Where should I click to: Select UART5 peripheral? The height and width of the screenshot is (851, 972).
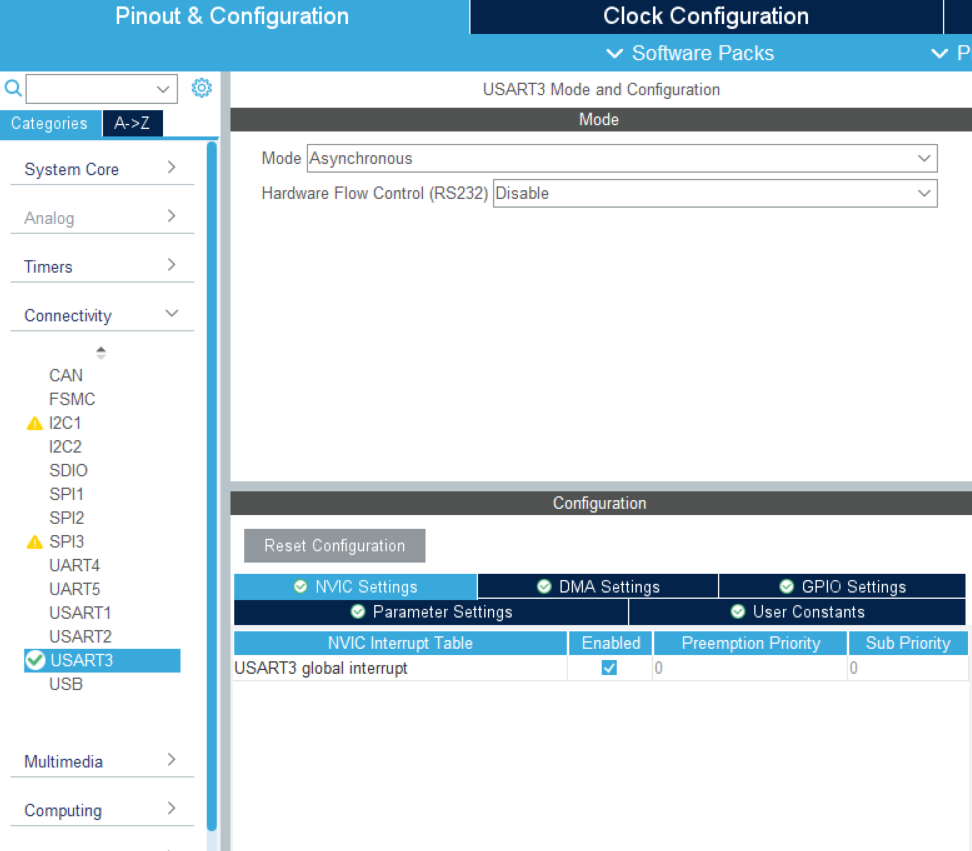(74, 589)
